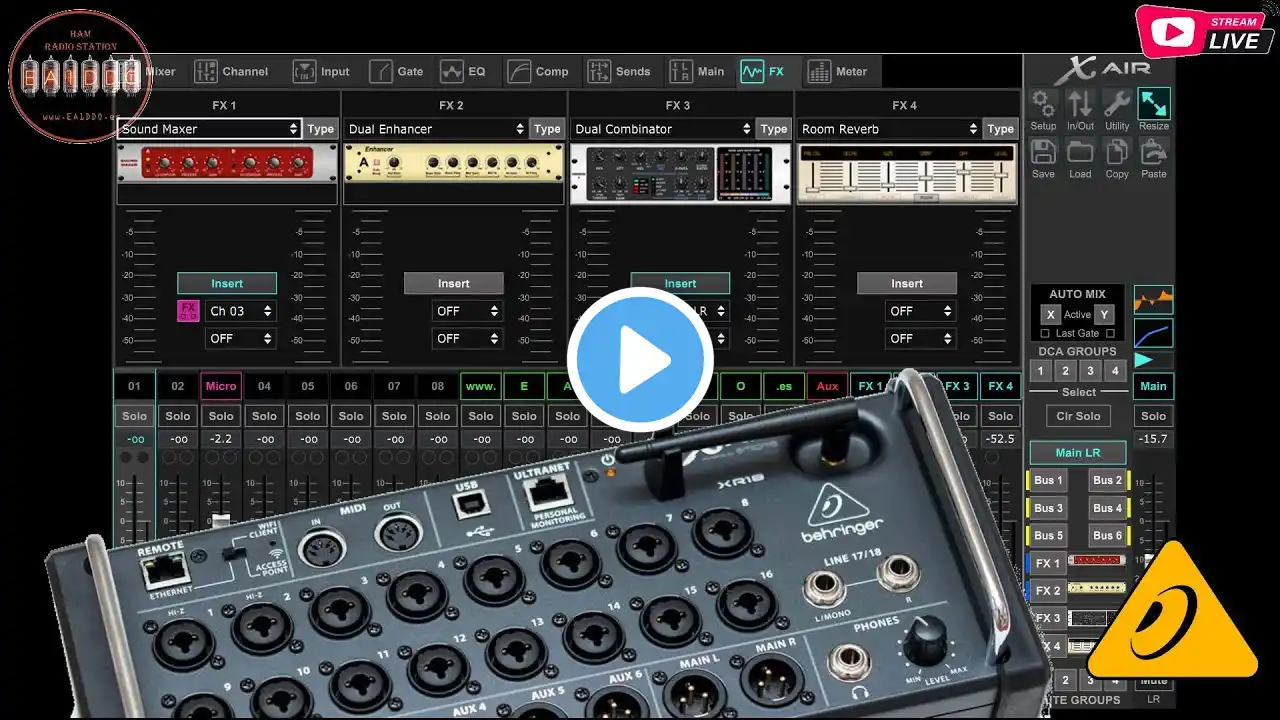1280x720 pixels.
Task: Switch to the Comp tab
Action: coord(538,71)
